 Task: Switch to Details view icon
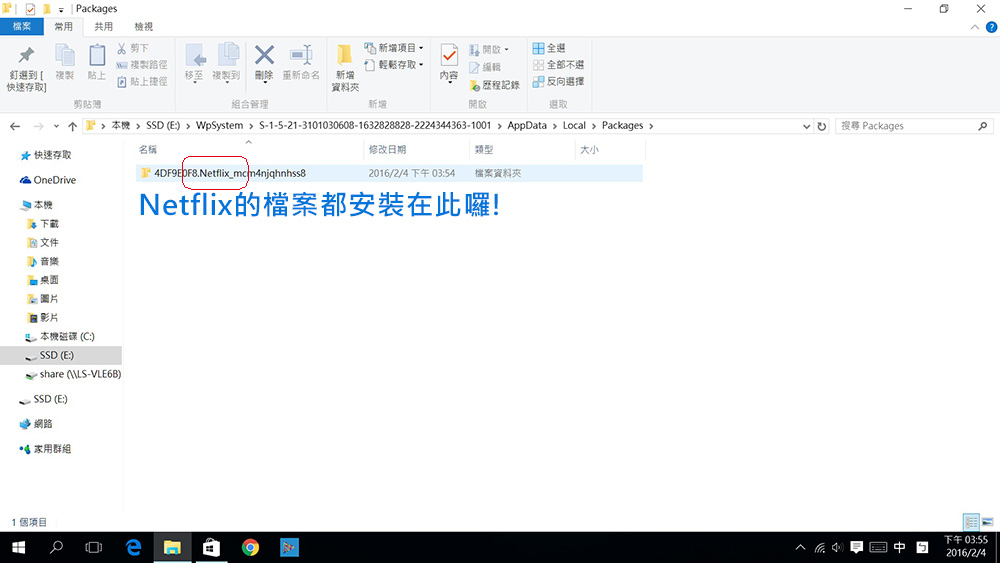(x=971, y=522)
